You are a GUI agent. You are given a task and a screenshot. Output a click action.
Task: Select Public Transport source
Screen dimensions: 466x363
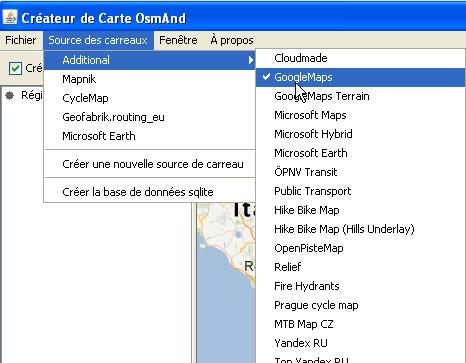[360, 191]
